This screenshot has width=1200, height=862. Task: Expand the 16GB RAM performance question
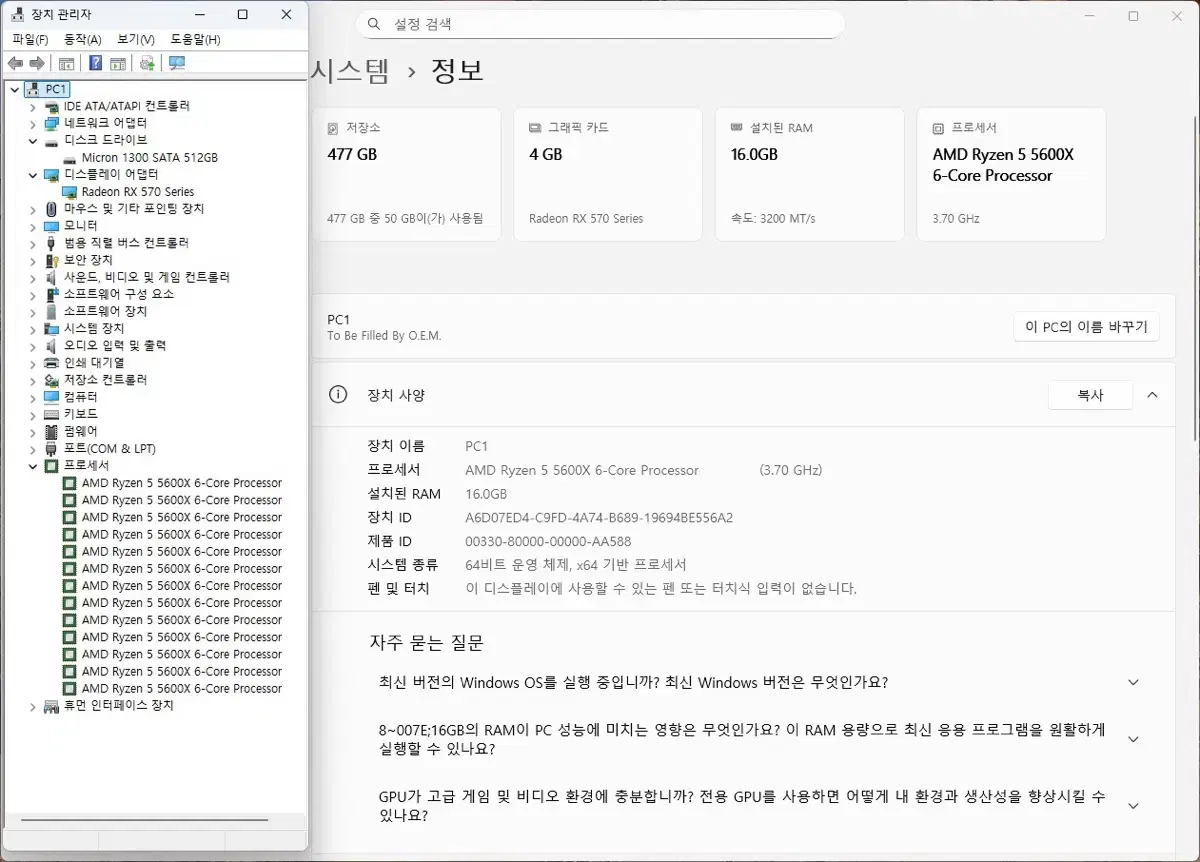[x=1133, y=740]
